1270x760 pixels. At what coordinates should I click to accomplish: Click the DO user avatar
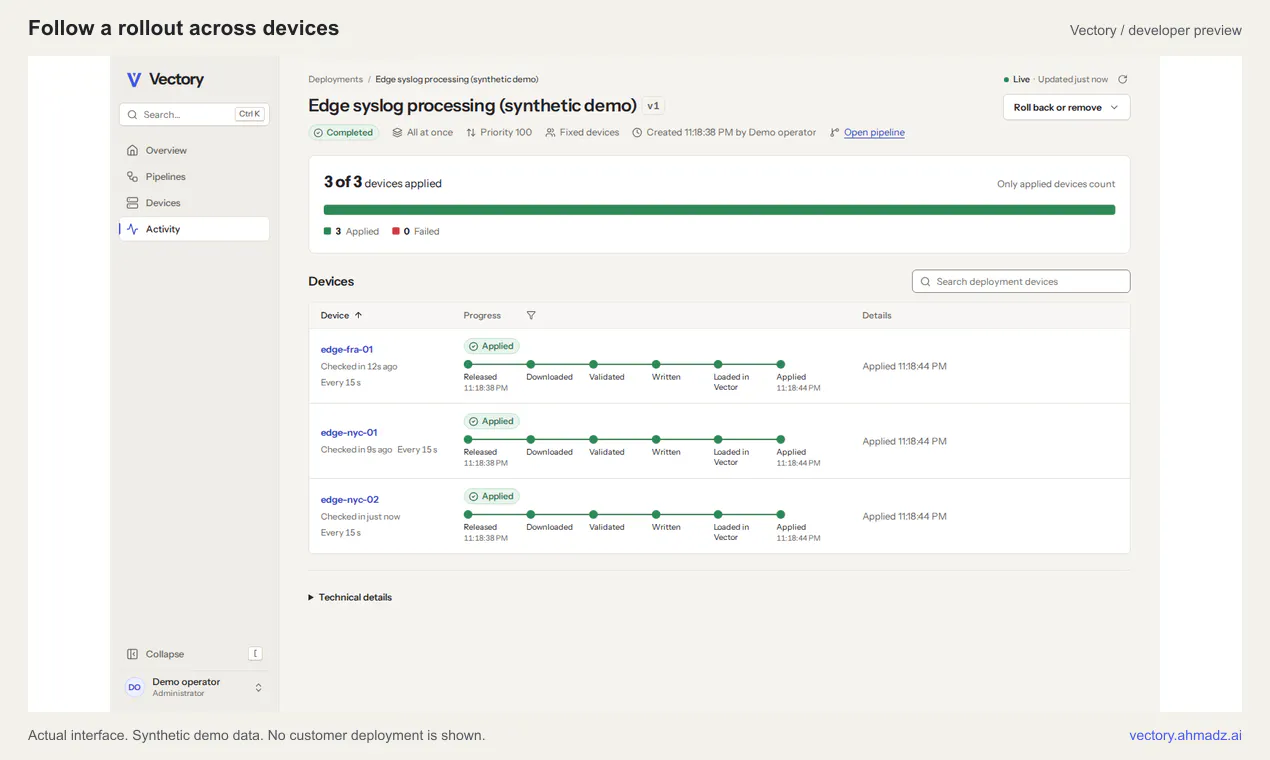click(135, 687)
